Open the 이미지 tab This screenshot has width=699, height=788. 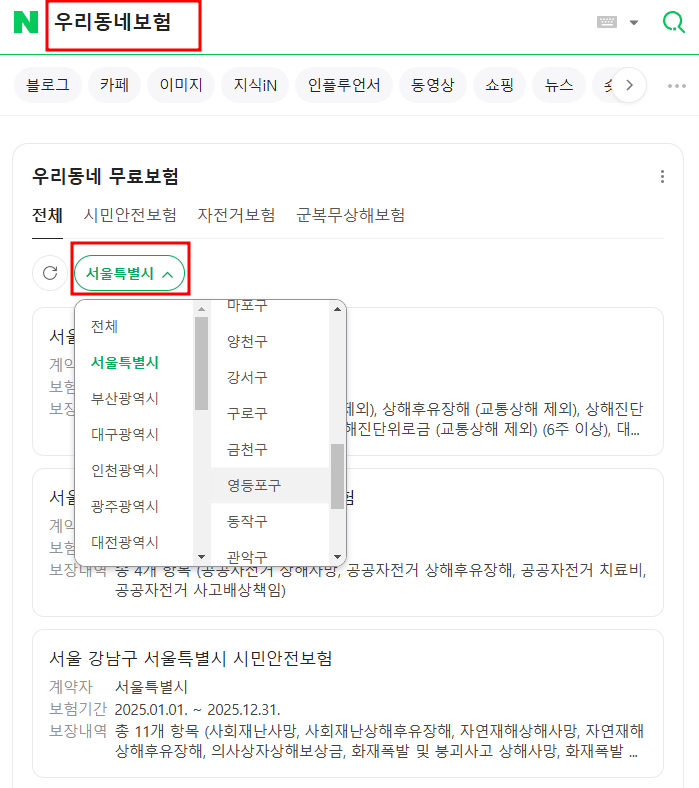tap(181, 85)
